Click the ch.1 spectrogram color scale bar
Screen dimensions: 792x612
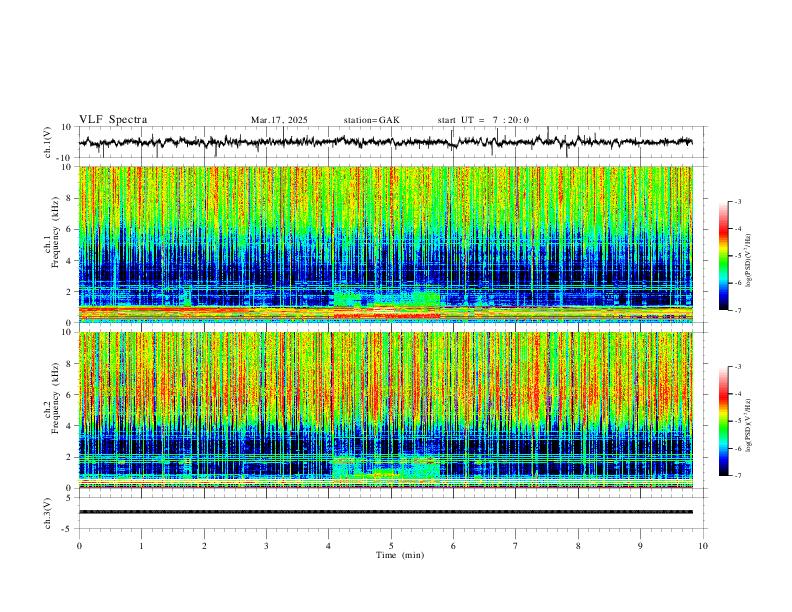(723, 256)
